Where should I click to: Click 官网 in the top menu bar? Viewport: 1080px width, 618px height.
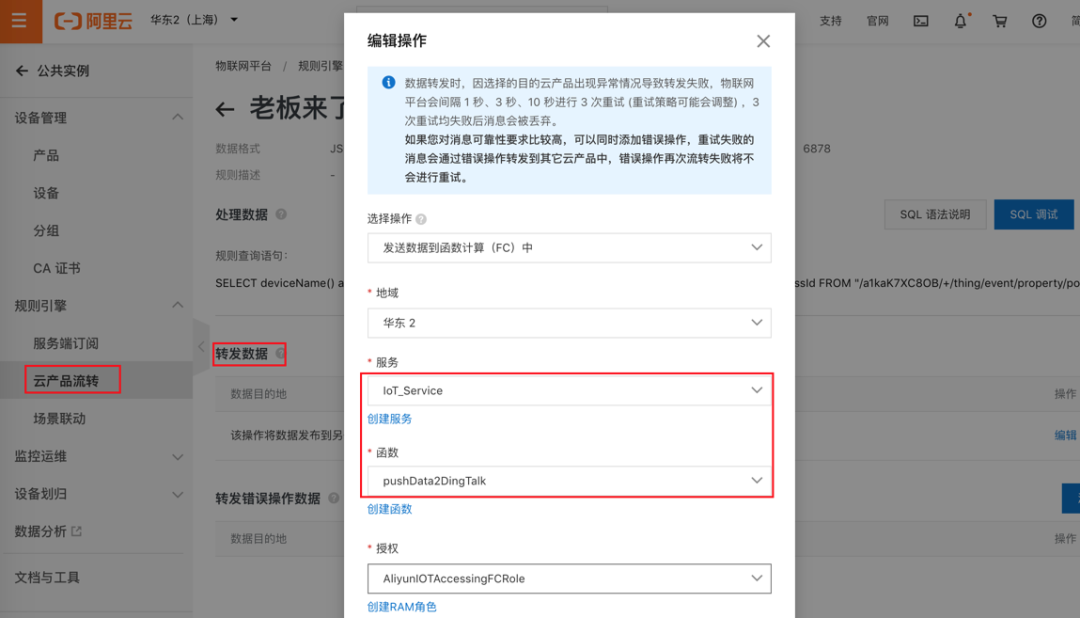point(877,20)
